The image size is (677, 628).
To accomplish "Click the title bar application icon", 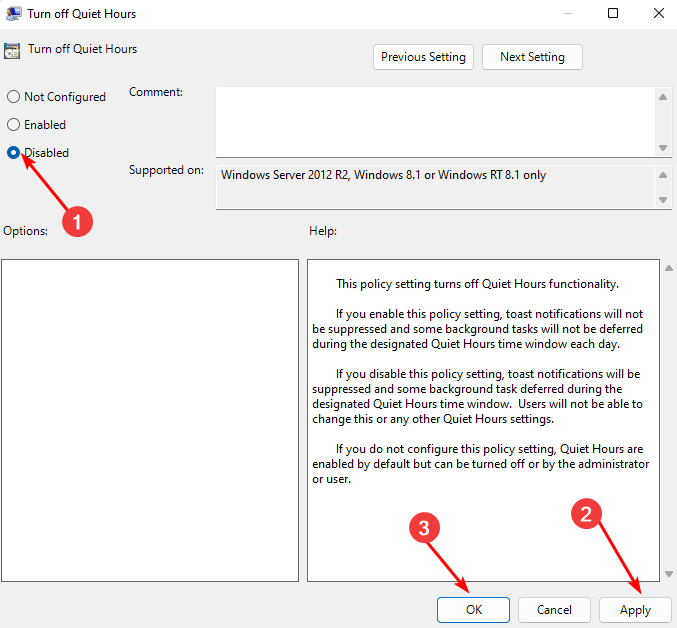I will [x=13, y=13].
